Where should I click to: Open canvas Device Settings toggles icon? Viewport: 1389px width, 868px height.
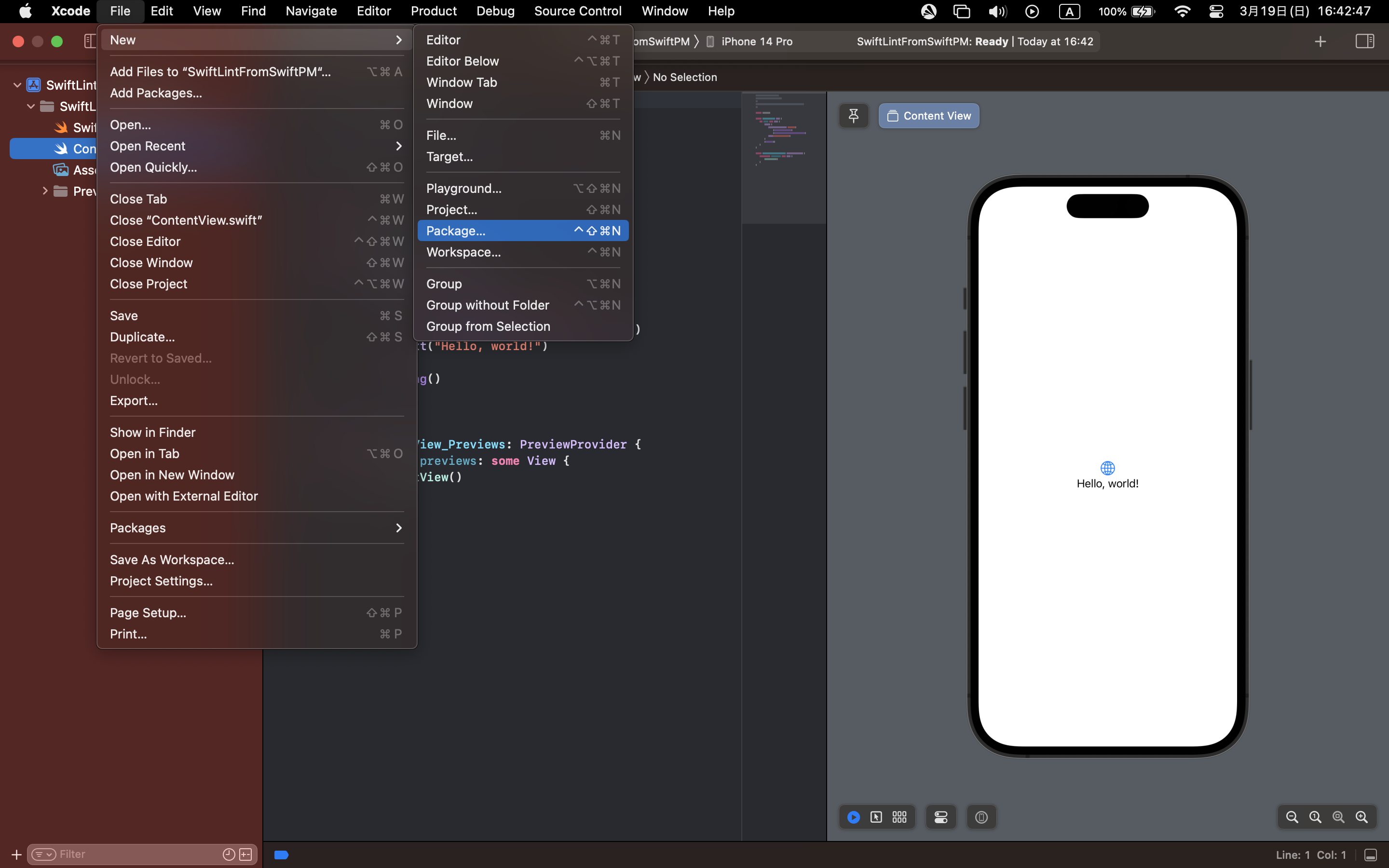tap(941, 817)
